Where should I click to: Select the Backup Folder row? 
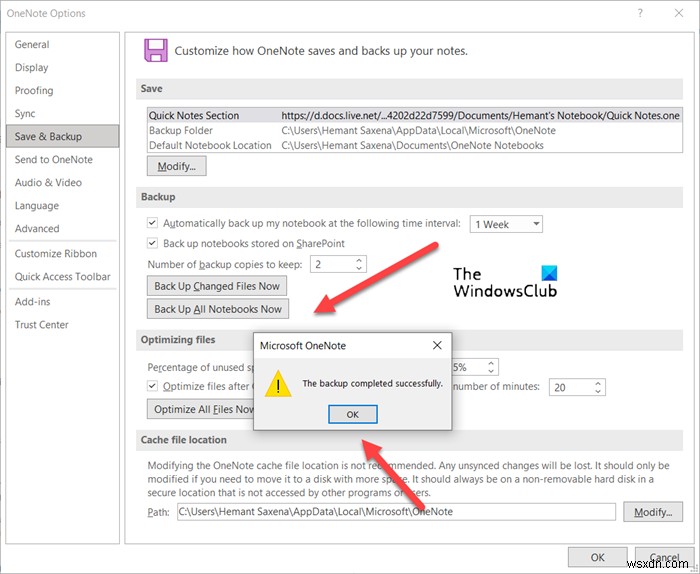(x=414, y=130)
